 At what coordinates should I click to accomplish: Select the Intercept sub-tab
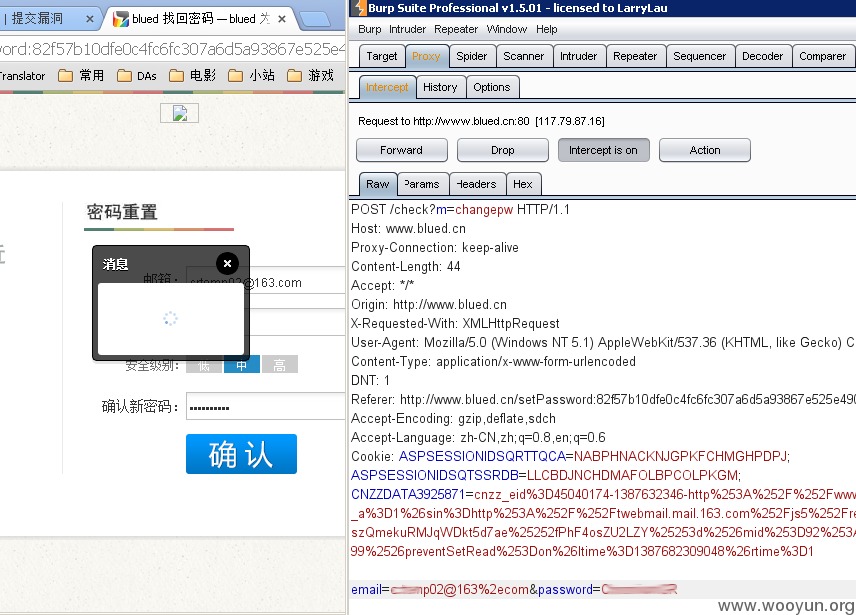(387, 87)
